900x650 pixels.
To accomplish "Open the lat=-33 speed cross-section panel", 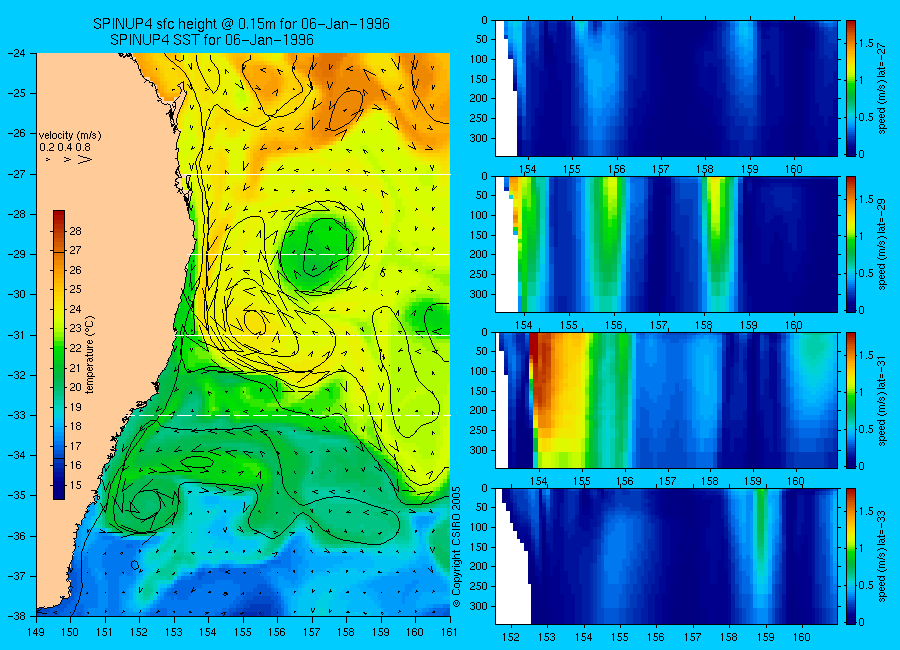I will pyautogui.click(x=666, y=556).
